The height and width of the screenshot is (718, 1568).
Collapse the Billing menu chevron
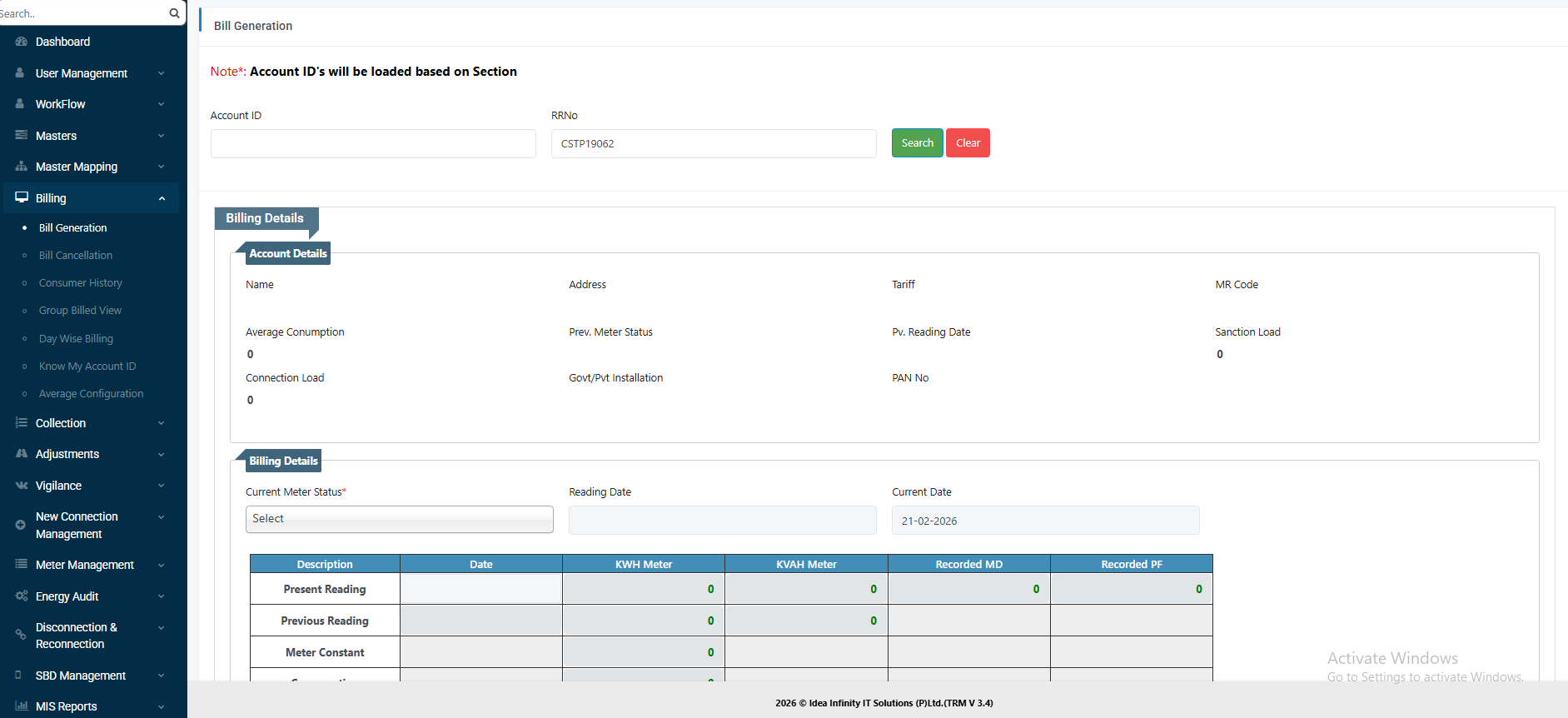162,198
